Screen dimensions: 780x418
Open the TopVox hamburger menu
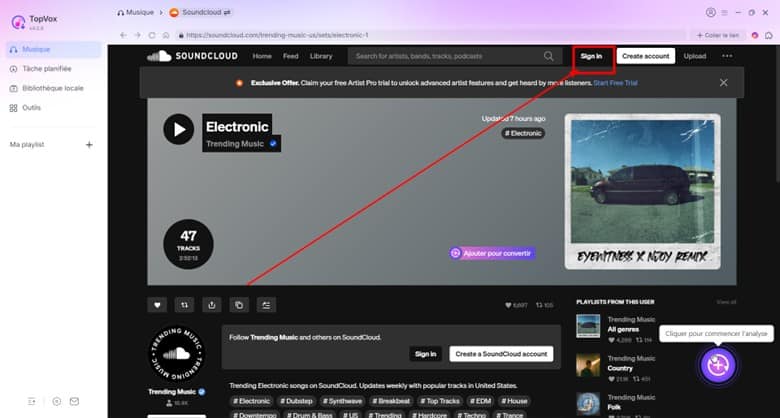pos(725,12)
